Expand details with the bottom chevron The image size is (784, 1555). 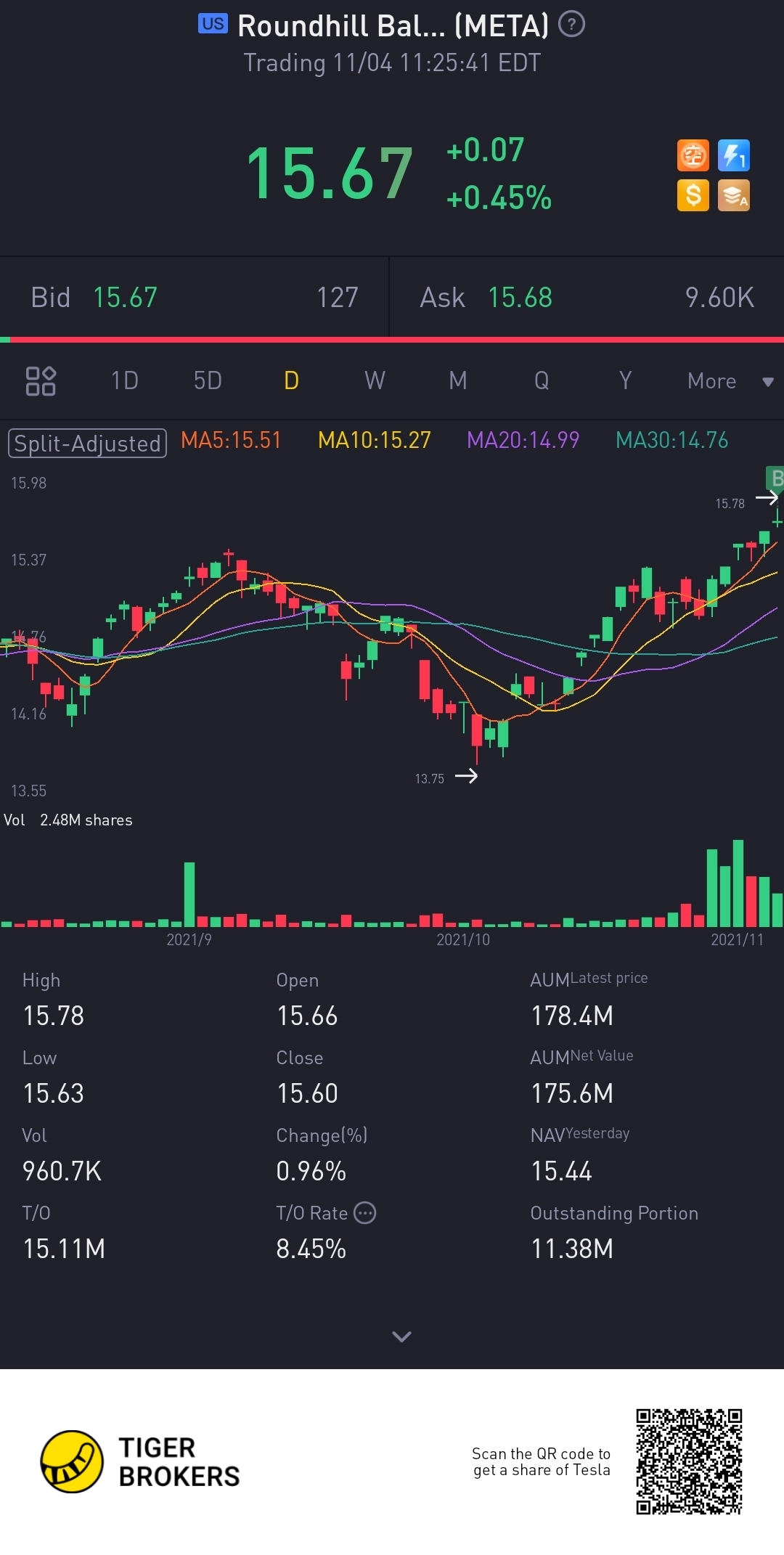(401, 1336)
